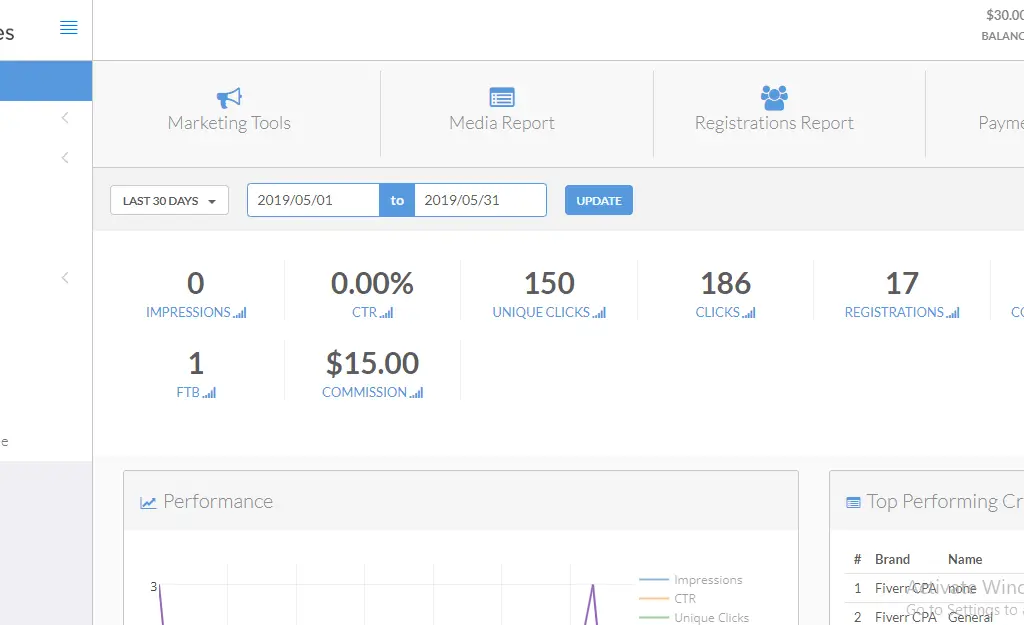The width and height of the screenshot is (1024, 625).
Task: Click the REGISTRATIONS stat label
Action: [894, 312]
